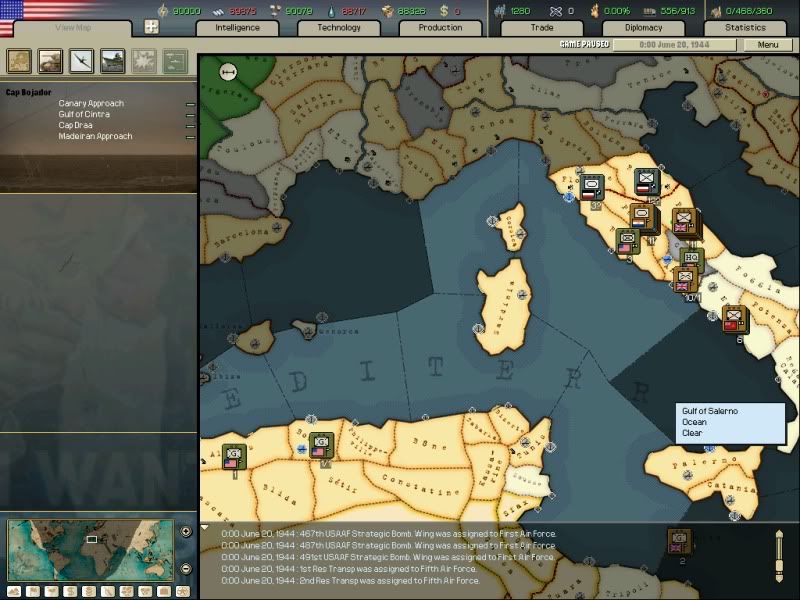The image size is (800, 600).
Task: Select Gulf of Cintra in the province list
Action: [x=86, y=113]
